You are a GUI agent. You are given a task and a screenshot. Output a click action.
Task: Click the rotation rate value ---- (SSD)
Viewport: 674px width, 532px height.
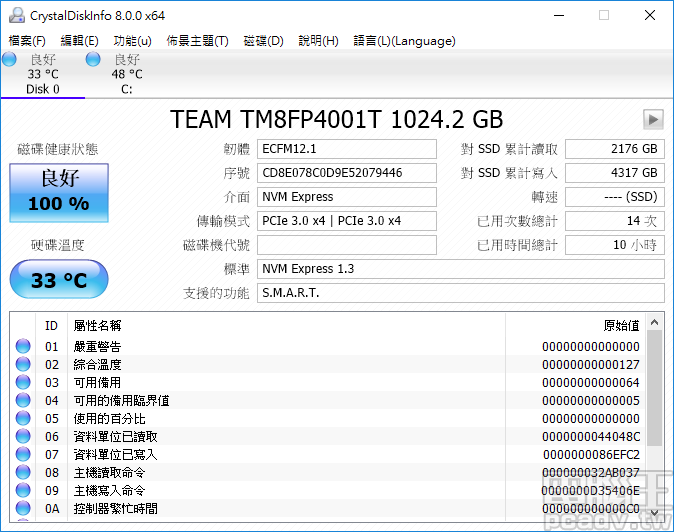[x=615, y=197]
